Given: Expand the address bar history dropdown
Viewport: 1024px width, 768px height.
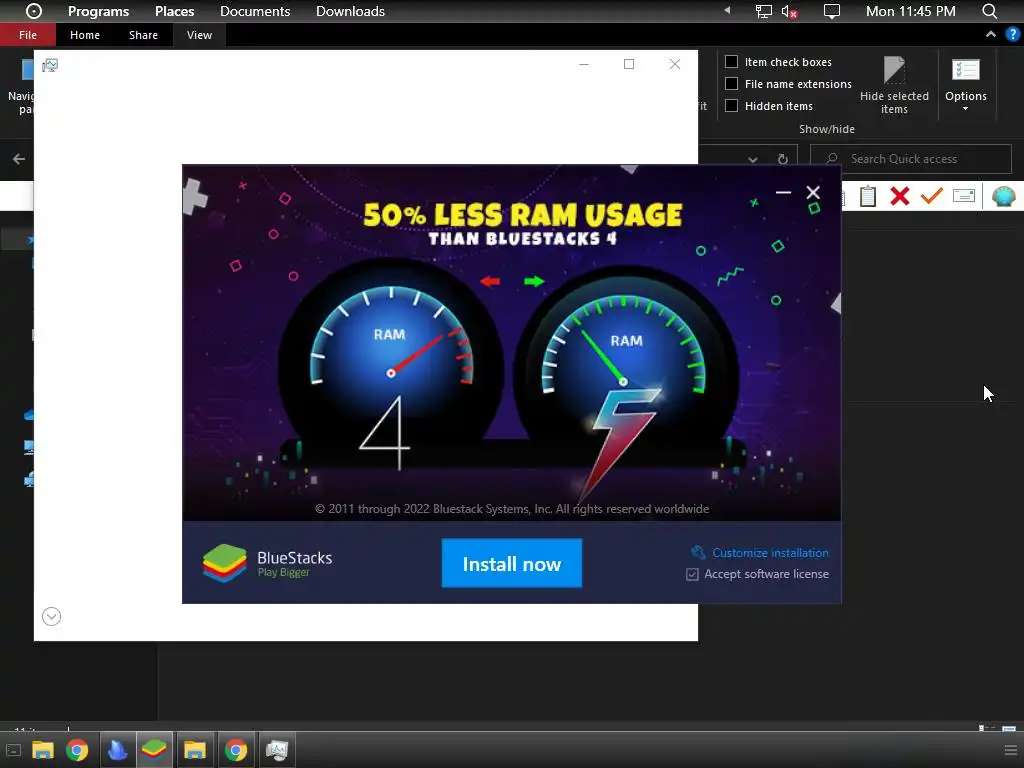Looking at the screenshot, I should 753,159.
